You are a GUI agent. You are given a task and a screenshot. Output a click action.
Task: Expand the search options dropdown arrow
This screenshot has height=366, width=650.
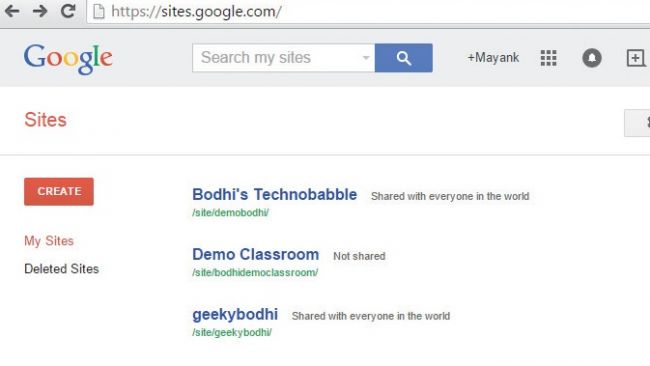click(366, 58)
